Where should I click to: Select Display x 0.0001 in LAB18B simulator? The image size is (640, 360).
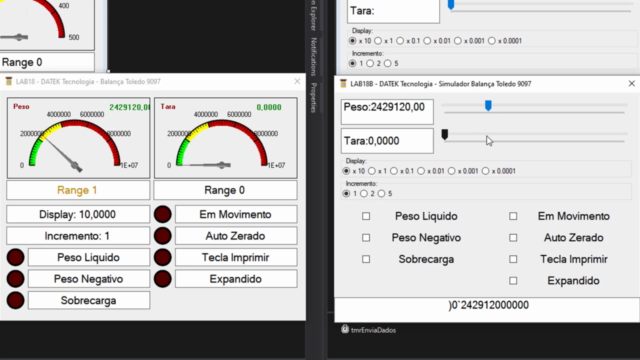click(485, 171)
